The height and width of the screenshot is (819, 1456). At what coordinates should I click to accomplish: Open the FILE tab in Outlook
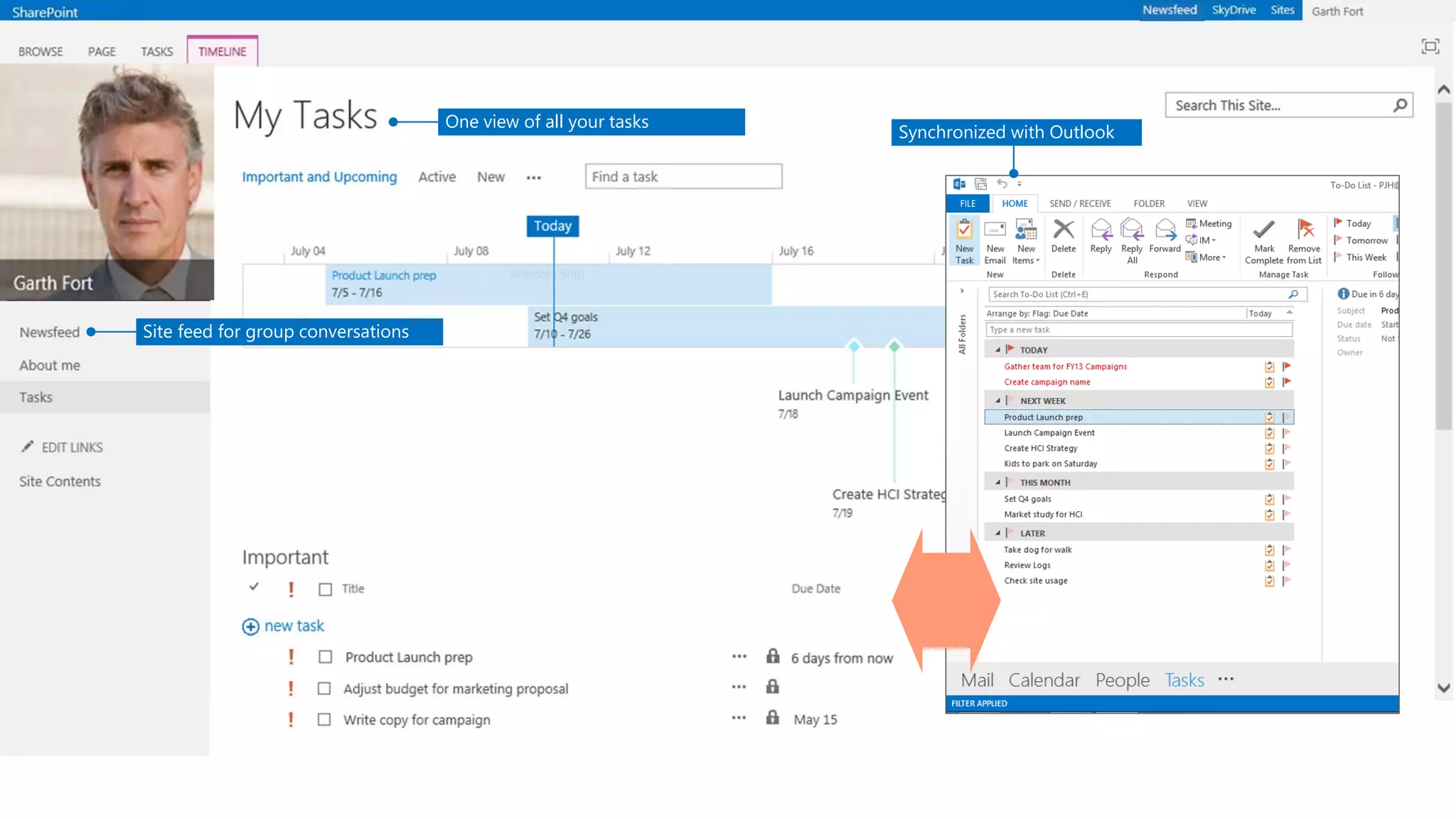968,203
